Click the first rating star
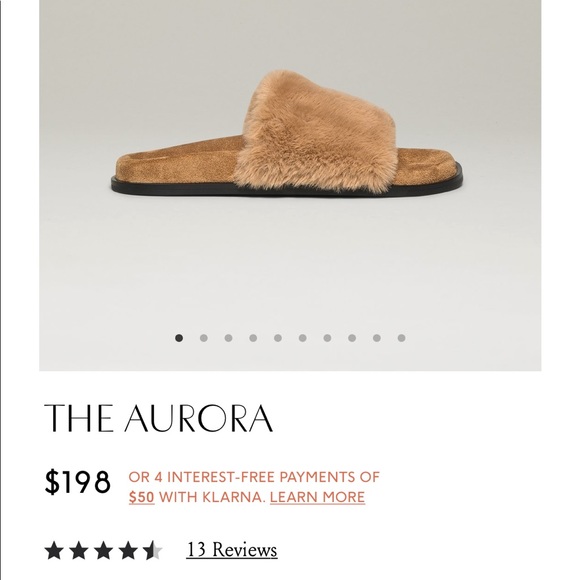This screenshot has height=580, width=580. (x=54, y=550)
